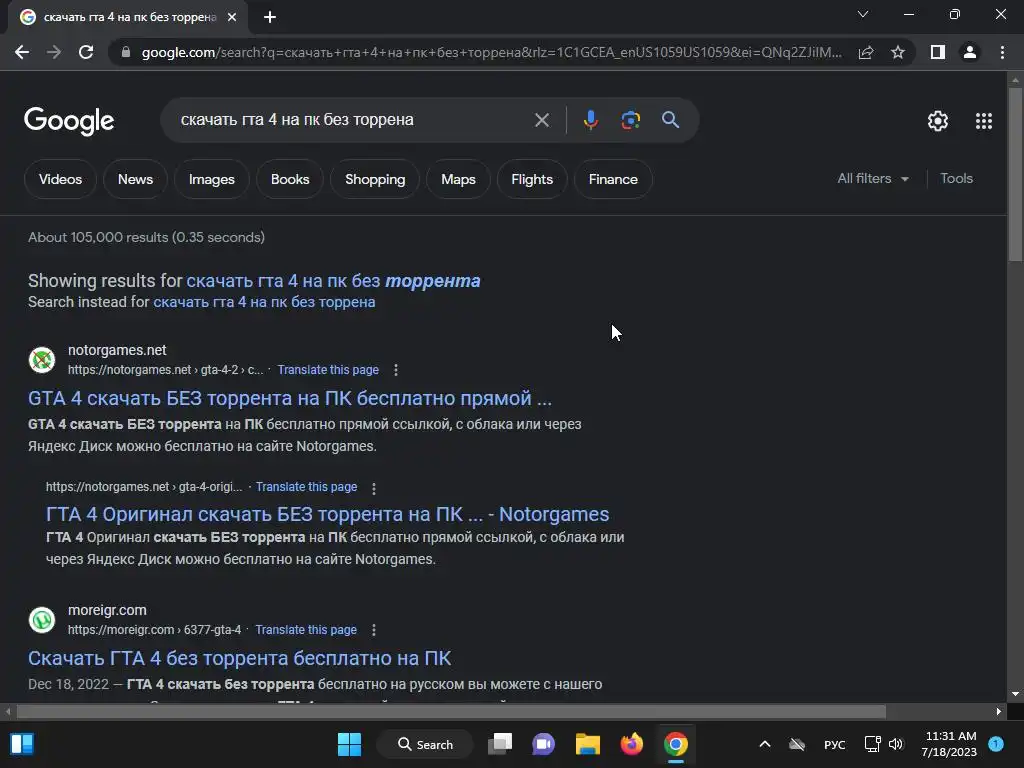Open corrected query 'без торрента' link
The height and width of the screenshot is (768, 1024).
[x=333, y=281]
